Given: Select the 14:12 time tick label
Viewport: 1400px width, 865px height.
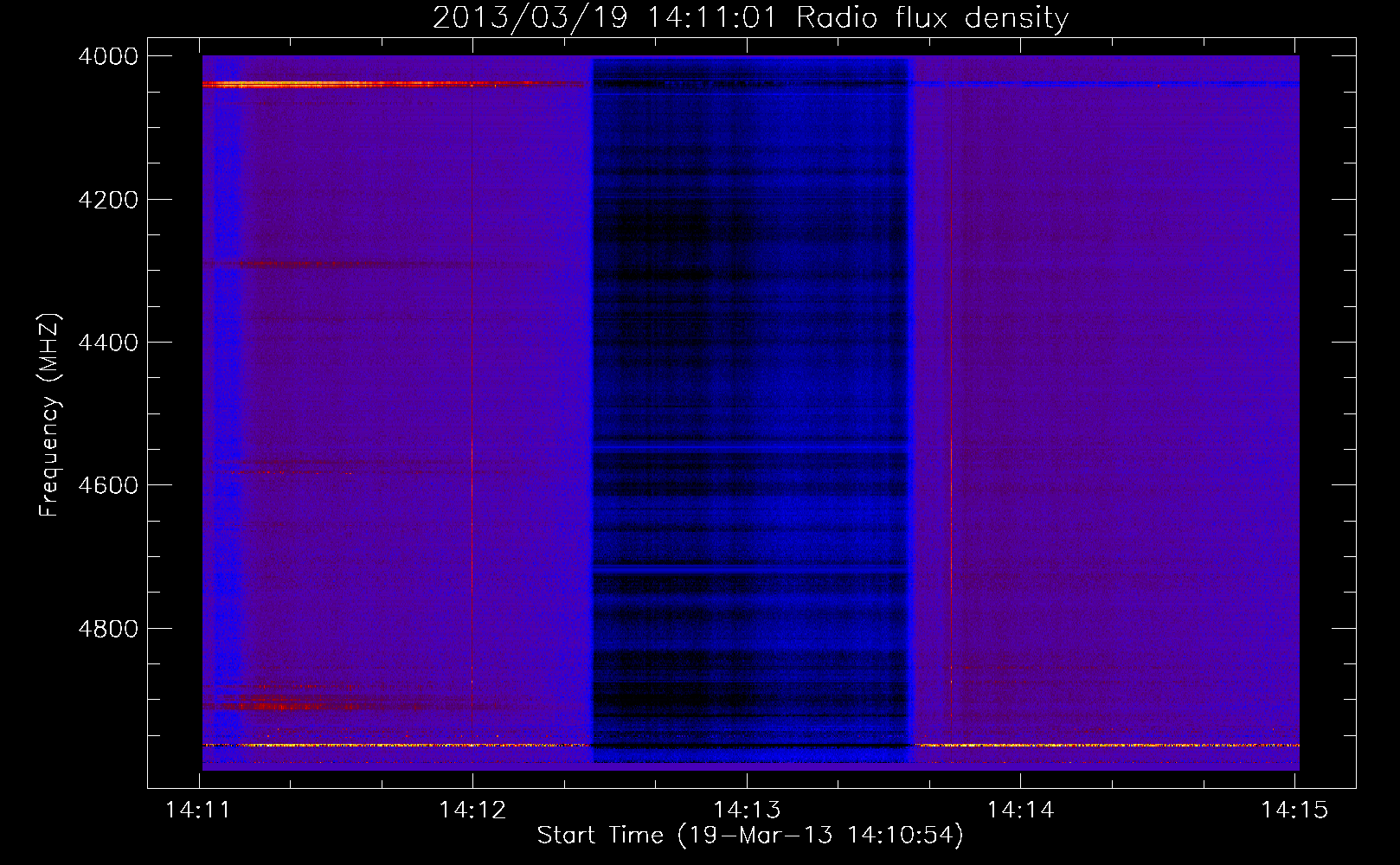Looking at the screenshot, I should pos(472,811).
